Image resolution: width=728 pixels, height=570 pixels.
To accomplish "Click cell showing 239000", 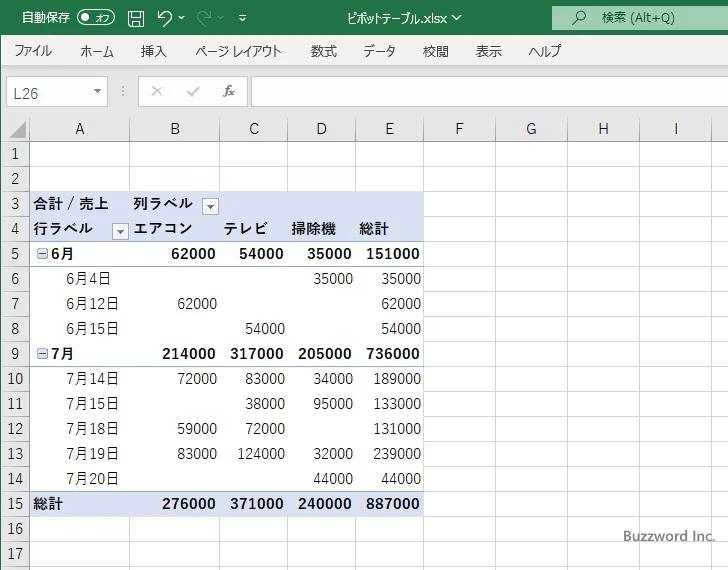I will point(390,454).
